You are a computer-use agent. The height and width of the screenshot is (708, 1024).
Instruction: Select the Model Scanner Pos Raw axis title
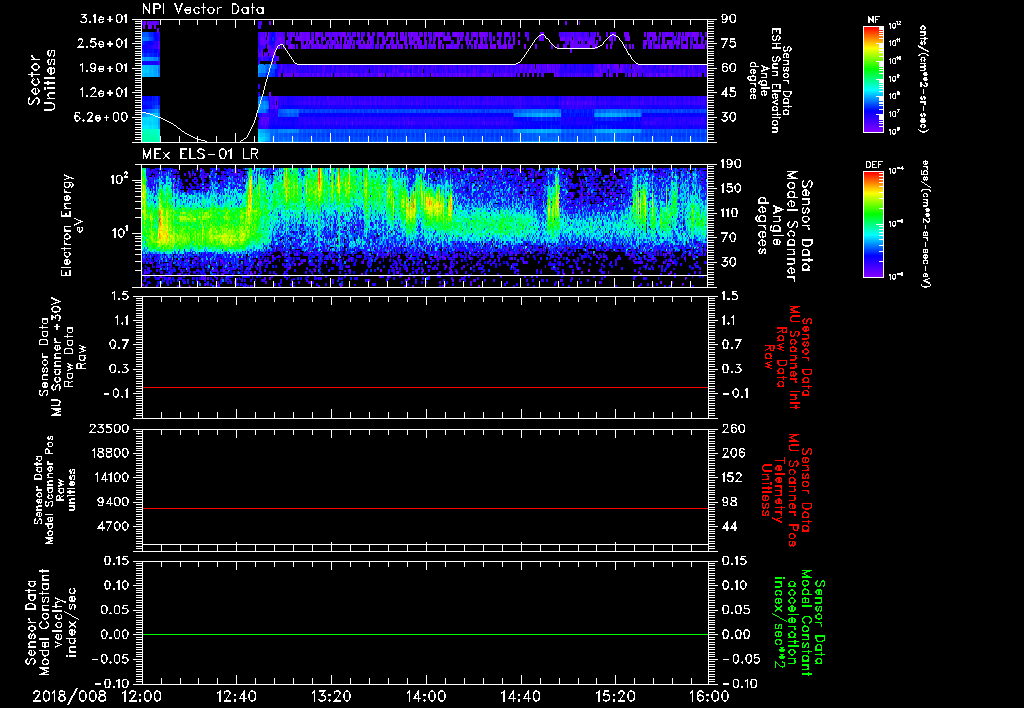tap(56, 490)
